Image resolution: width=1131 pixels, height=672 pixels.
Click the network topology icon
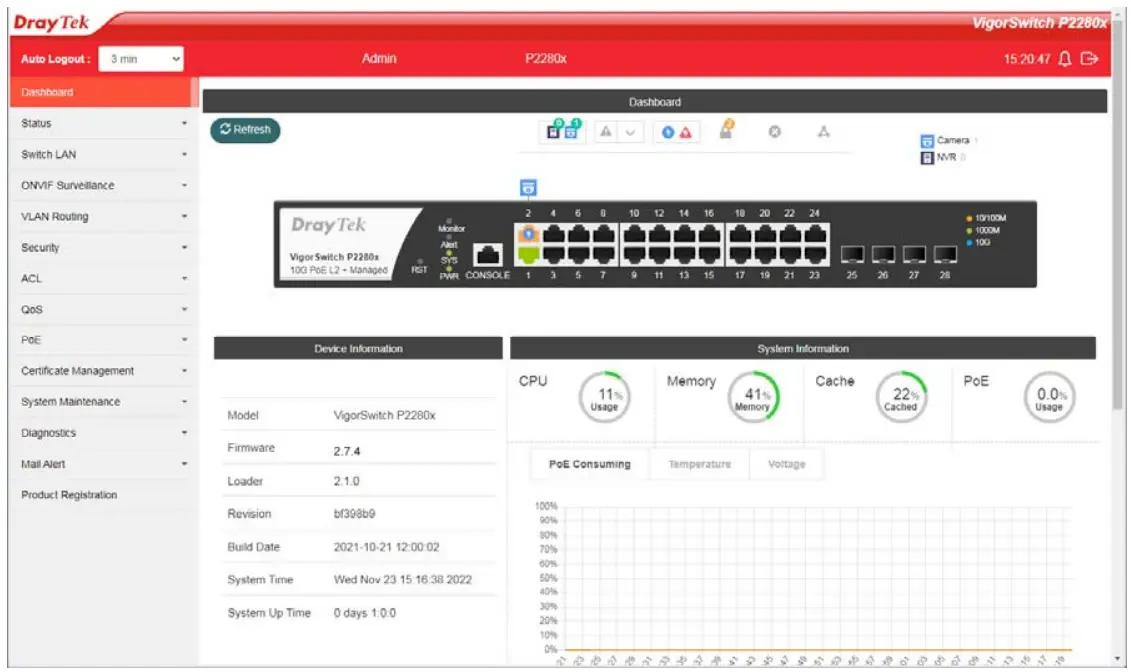(x=823, y=131)
